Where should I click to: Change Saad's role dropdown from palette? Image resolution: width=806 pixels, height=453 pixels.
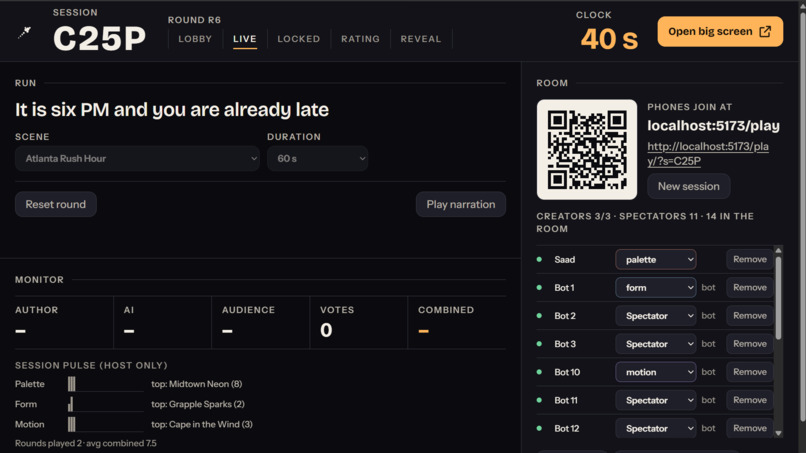pyautogui.click(x=656, y=259)
